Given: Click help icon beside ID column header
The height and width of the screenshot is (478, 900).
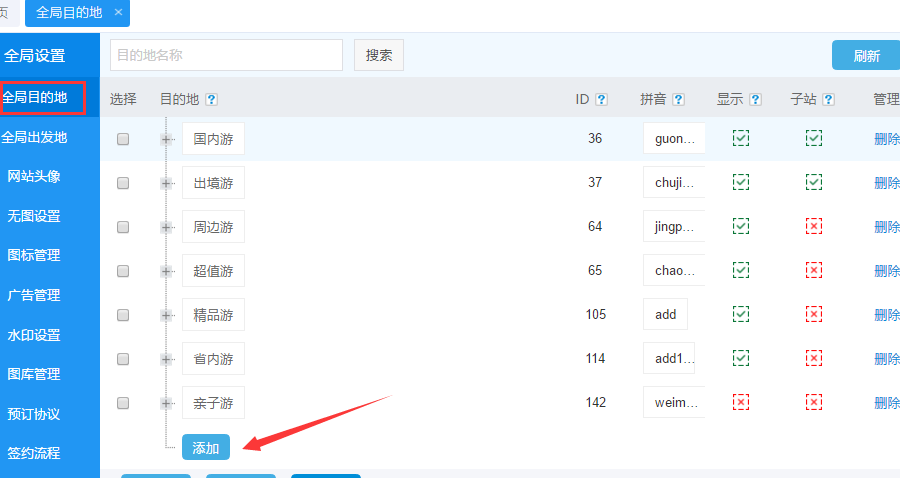Looking at the screenshot, I should click(601, 100).
